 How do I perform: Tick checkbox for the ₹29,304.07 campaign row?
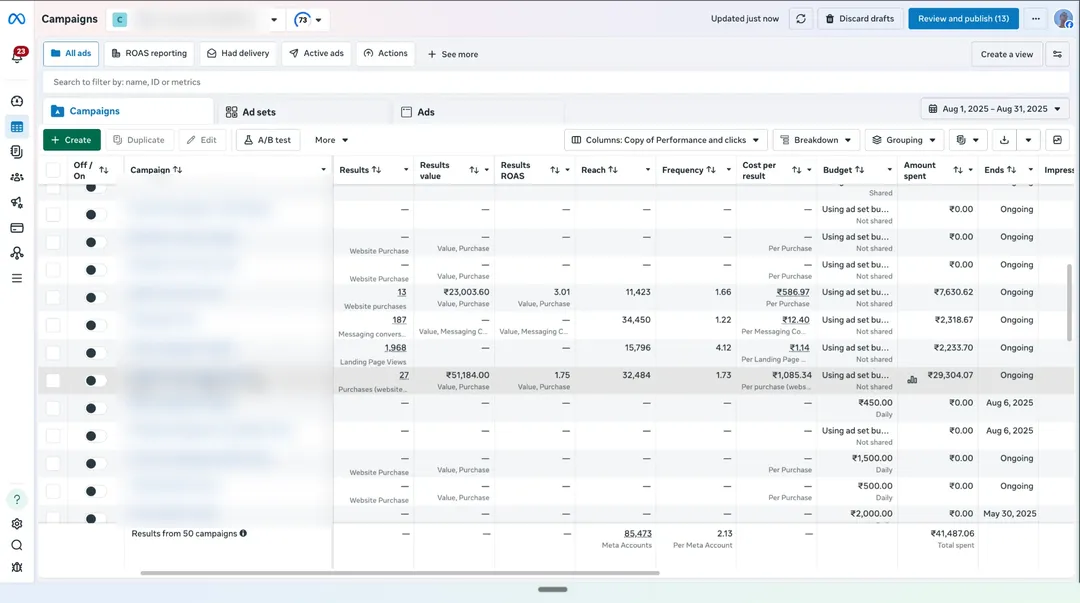pyautogui.click(x=53, y=380)
